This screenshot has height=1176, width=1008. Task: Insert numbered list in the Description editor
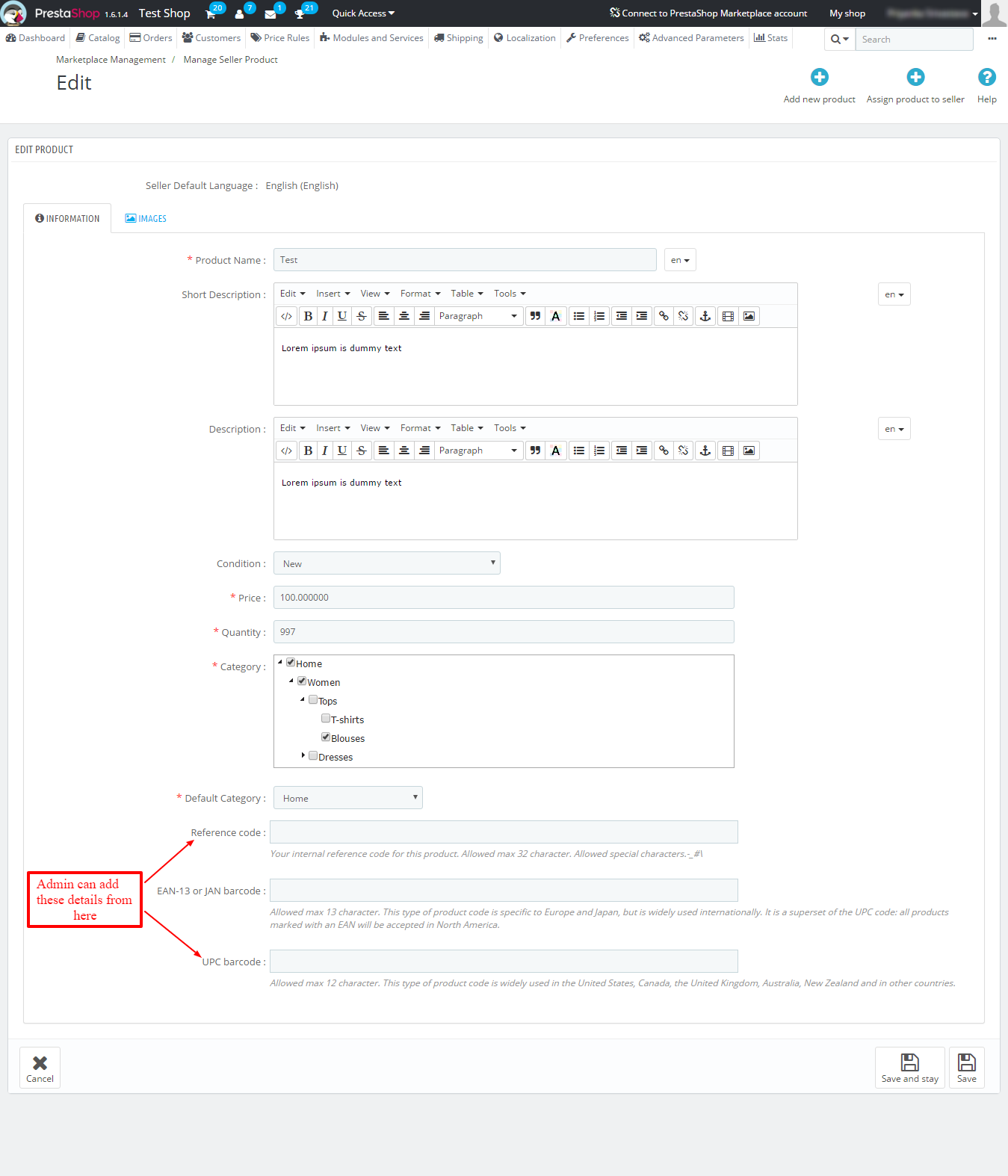599,451
